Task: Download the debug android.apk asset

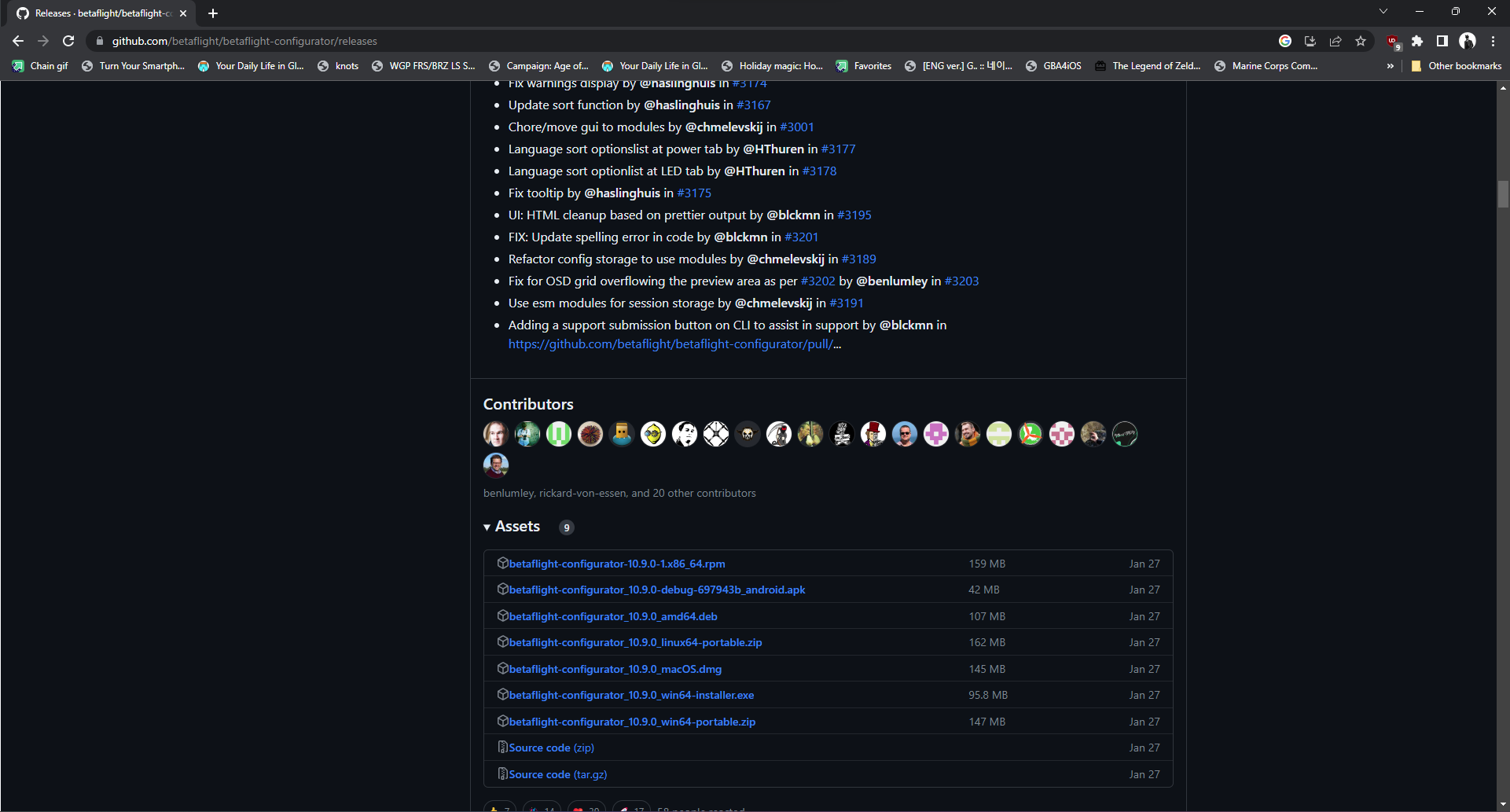Action: [x=657, y=590]
